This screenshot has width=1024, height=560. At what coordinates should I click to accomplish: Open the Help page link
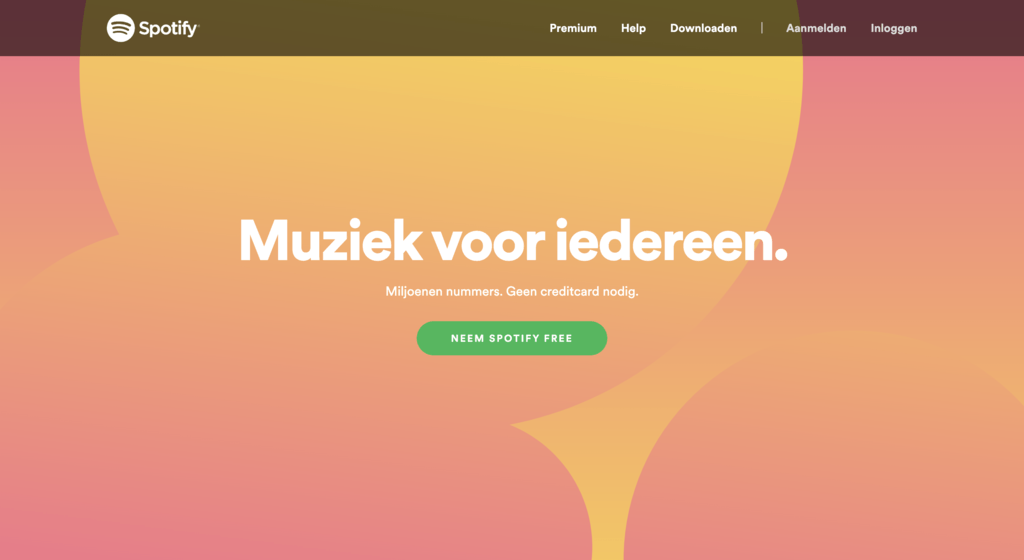633,28
